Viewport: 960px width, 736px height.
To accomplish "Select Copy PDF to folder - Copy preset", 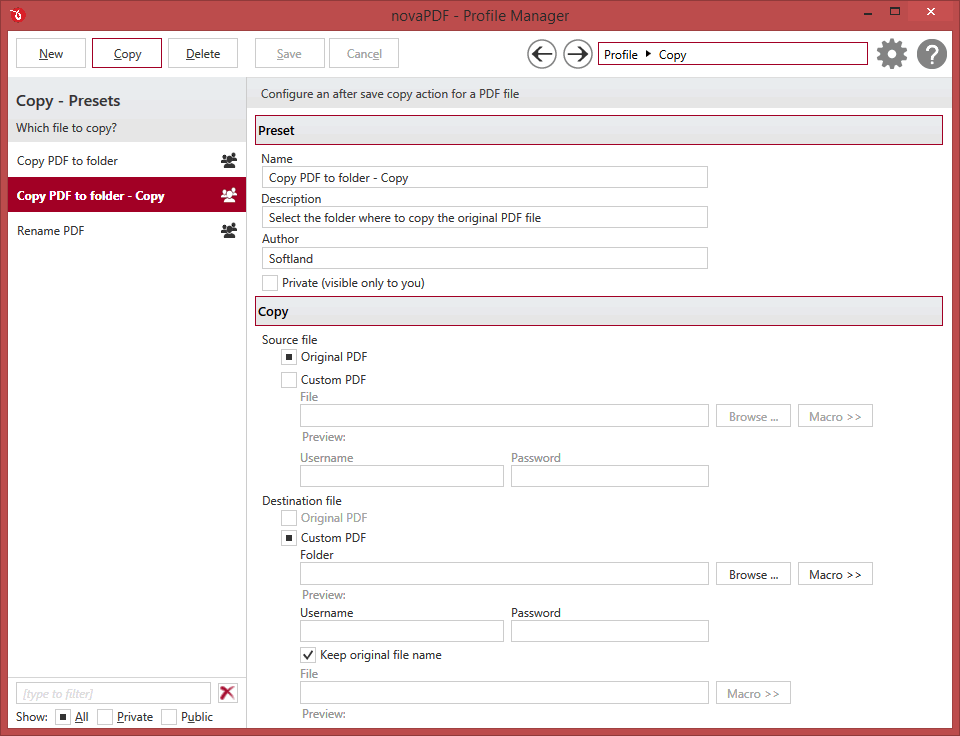I will coord(127,195).
